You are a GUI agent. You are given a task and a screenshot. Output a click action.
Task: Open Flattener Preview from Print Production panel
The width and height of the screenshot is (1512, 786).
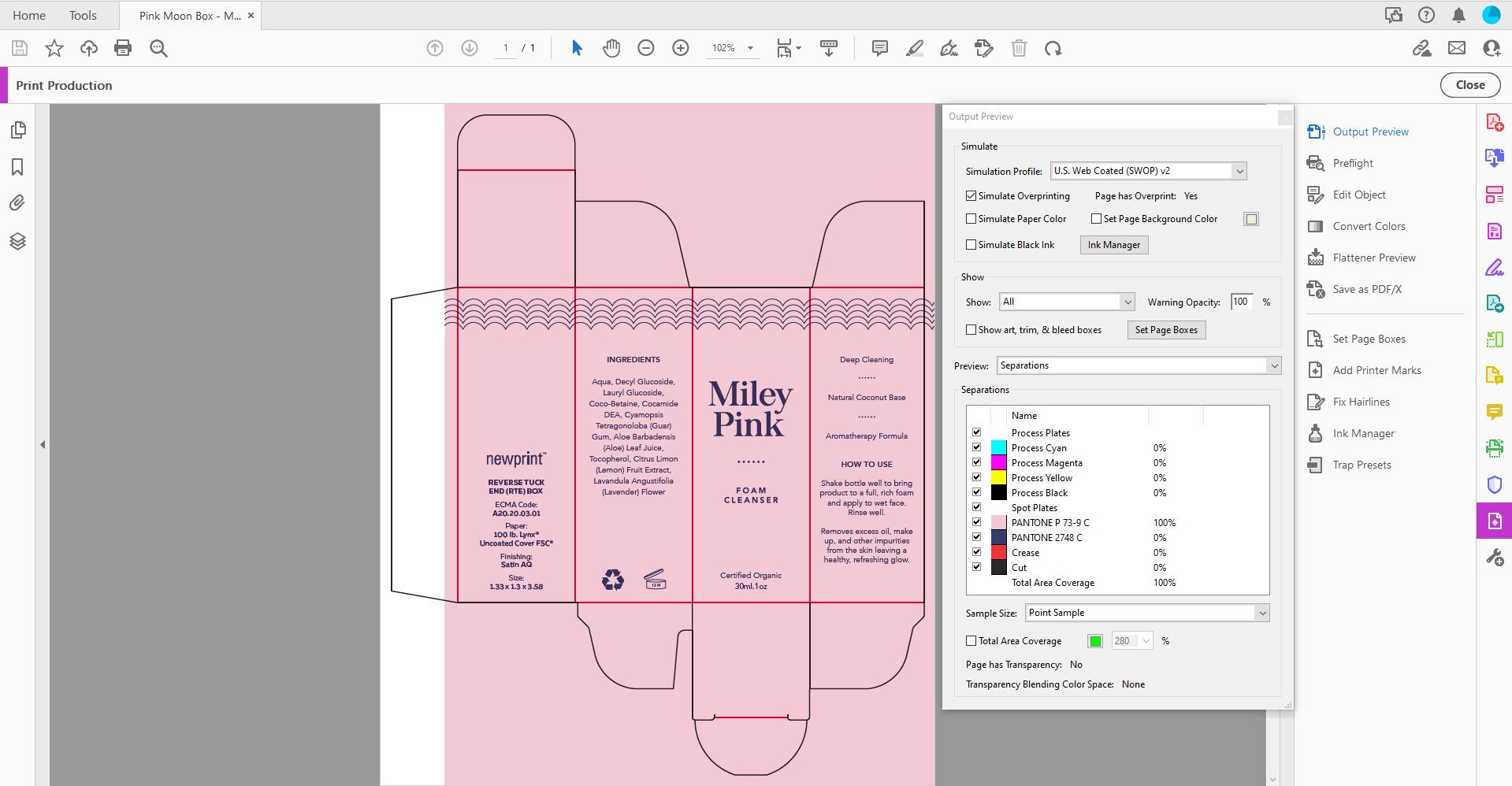[1373, 258]
